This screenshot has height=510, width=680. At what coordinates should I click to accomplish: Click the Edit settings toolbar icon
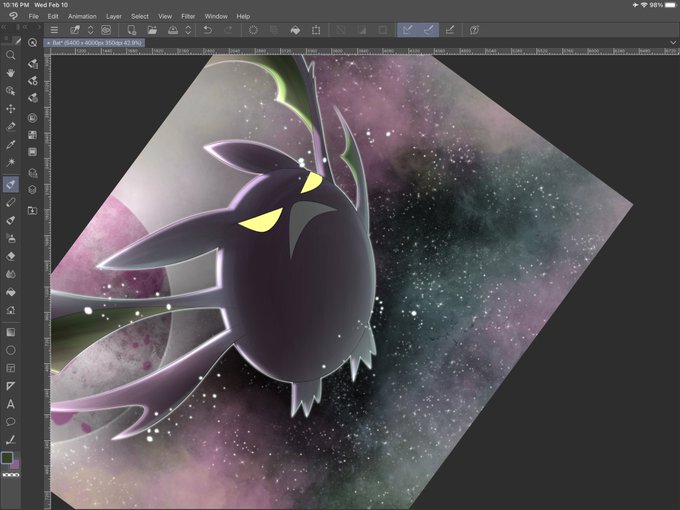(75, 30)
